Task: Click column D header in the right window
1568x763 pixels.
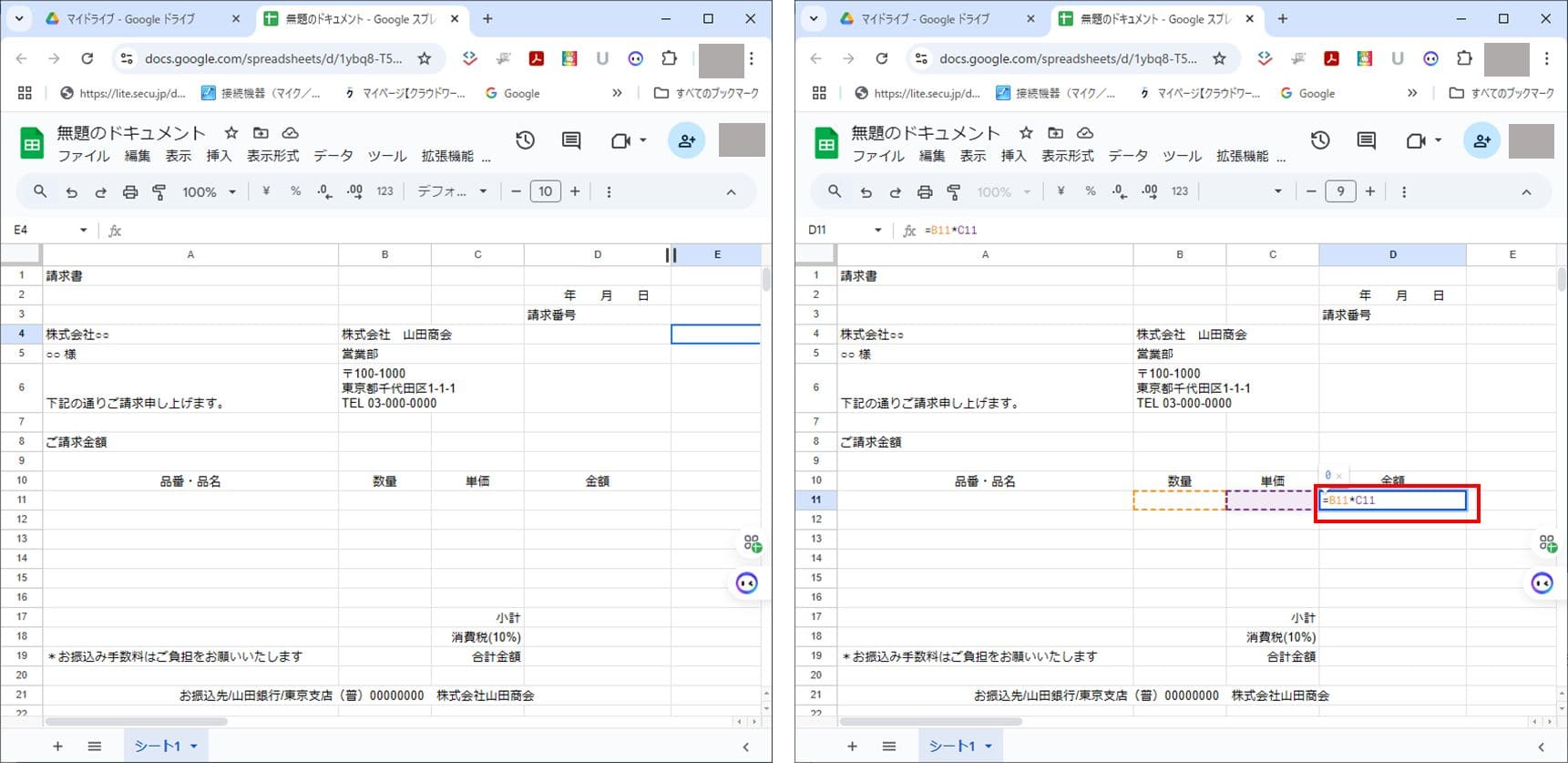Action: pyautogui.click(x=1392, y=254)
